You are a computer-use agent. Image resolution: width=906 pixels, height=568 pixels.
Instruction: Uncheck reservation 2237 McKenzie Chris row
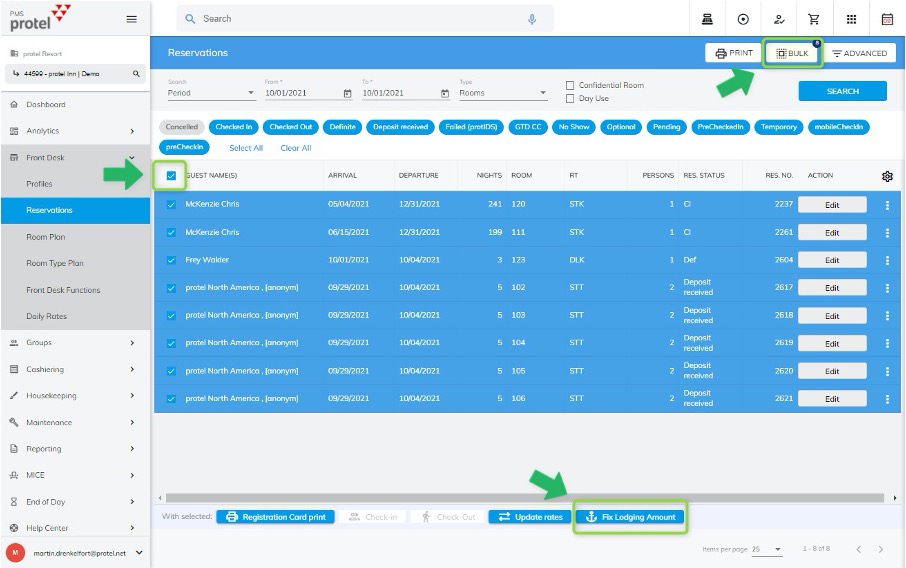pyautogui.click(x=171, y=205)
